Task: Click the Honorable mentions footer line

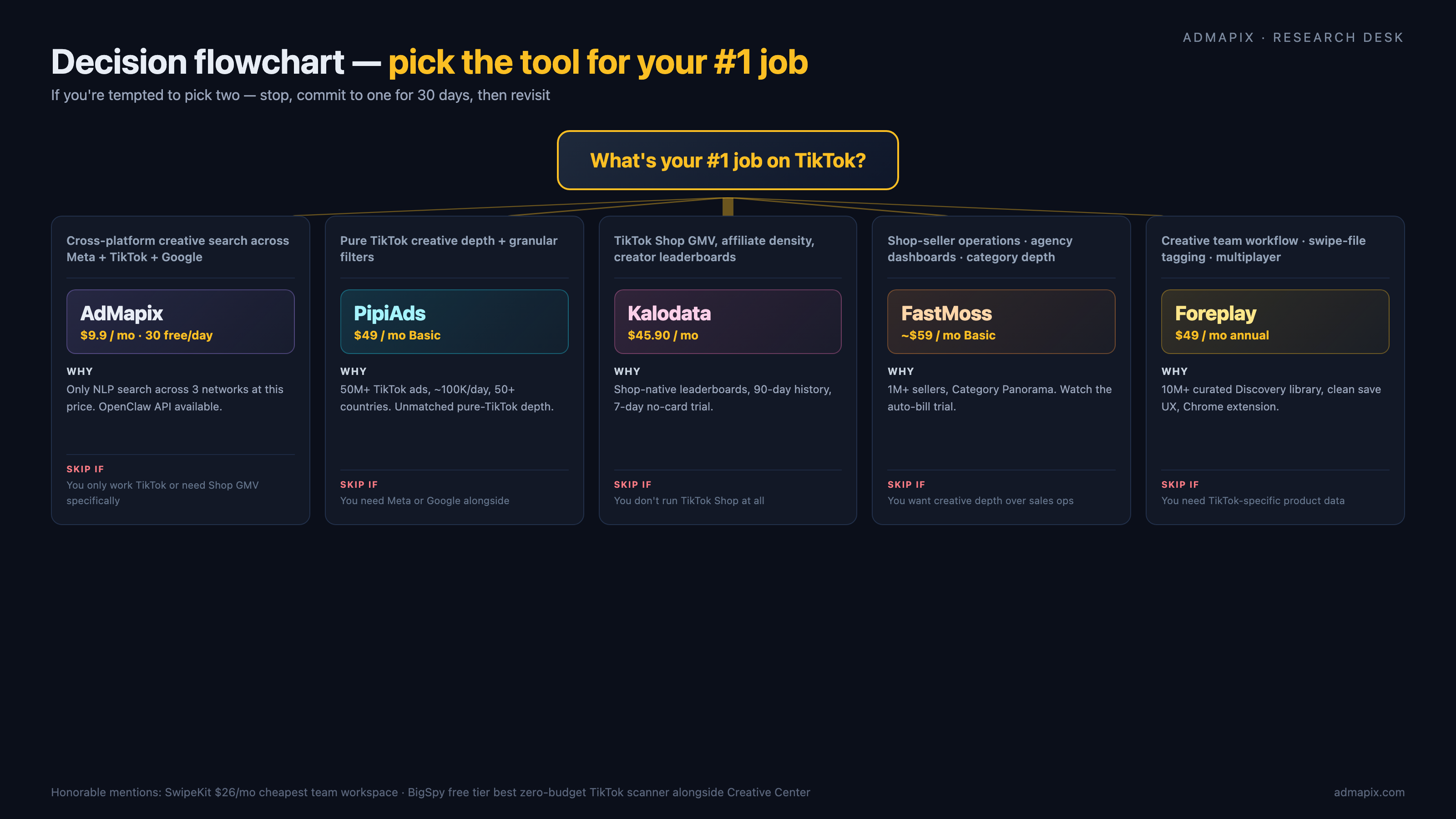Action: [430, 793]
